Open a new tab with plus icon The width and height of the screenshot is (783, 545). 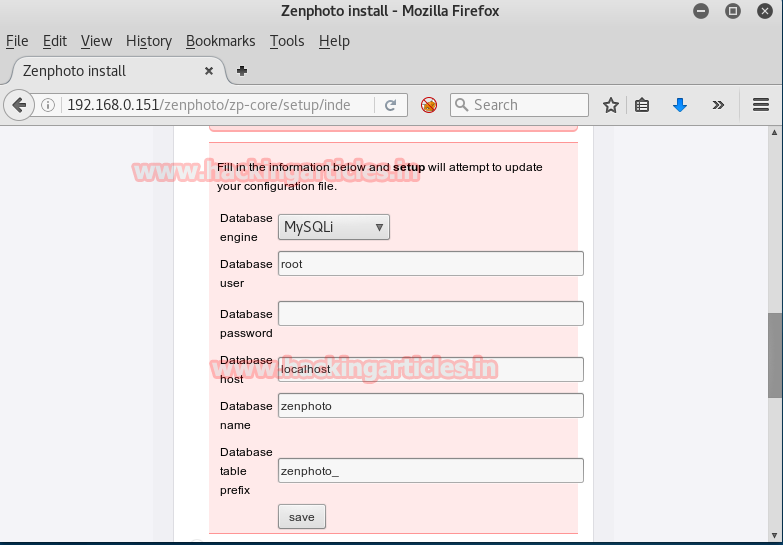pyautogui.click(x=242, y=71)
